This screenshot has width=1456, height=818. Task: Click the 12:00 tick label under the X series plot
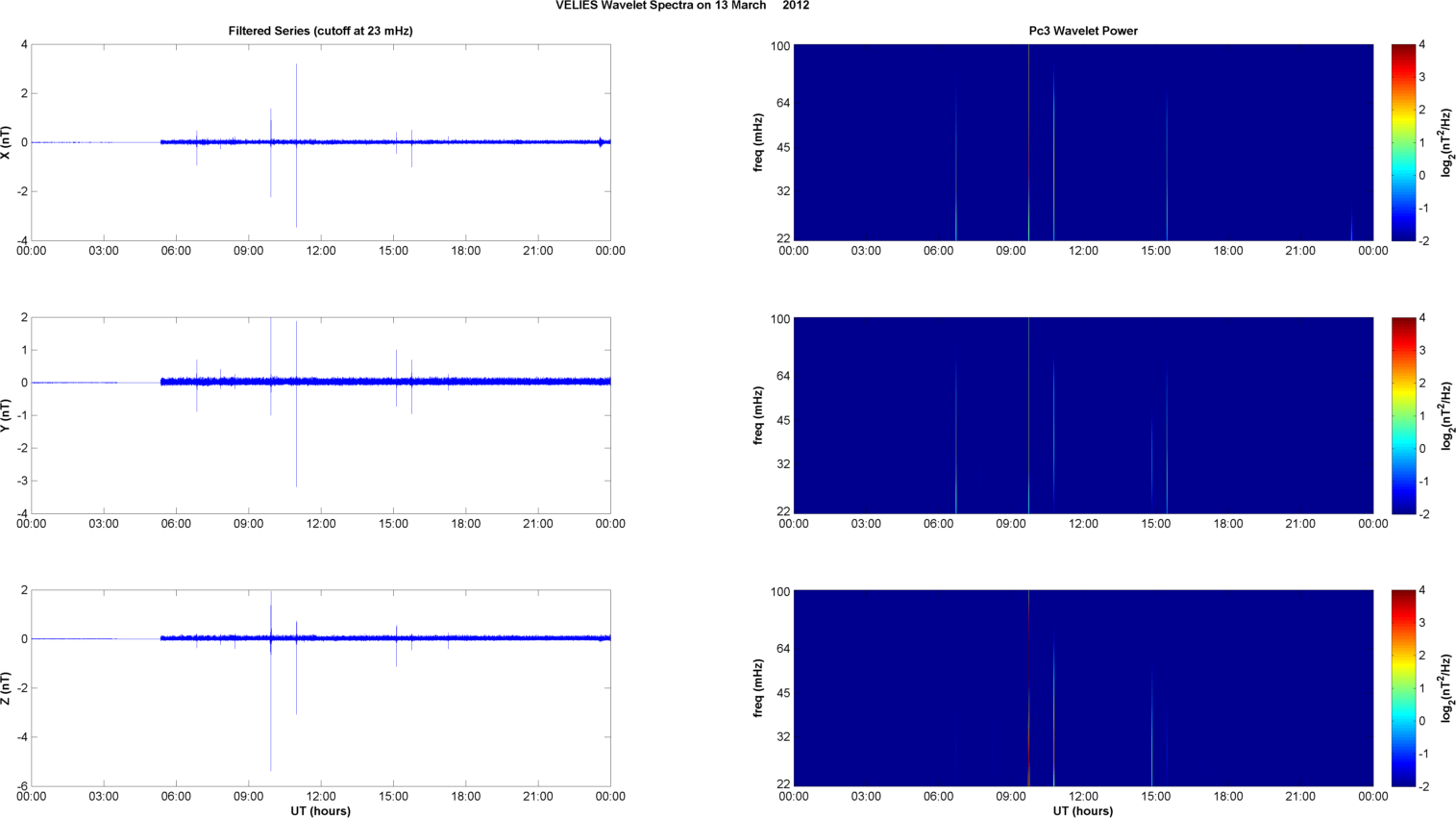click(321, 251)
